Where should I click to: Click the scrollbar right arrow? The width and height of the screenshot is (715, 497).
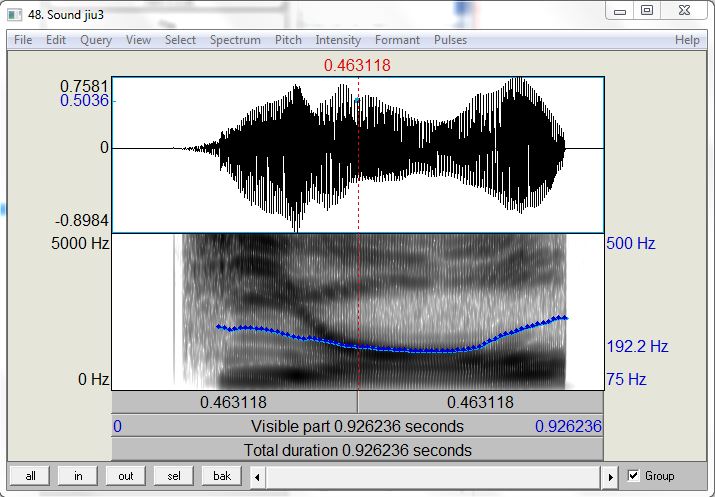click(x=610, y=477)
